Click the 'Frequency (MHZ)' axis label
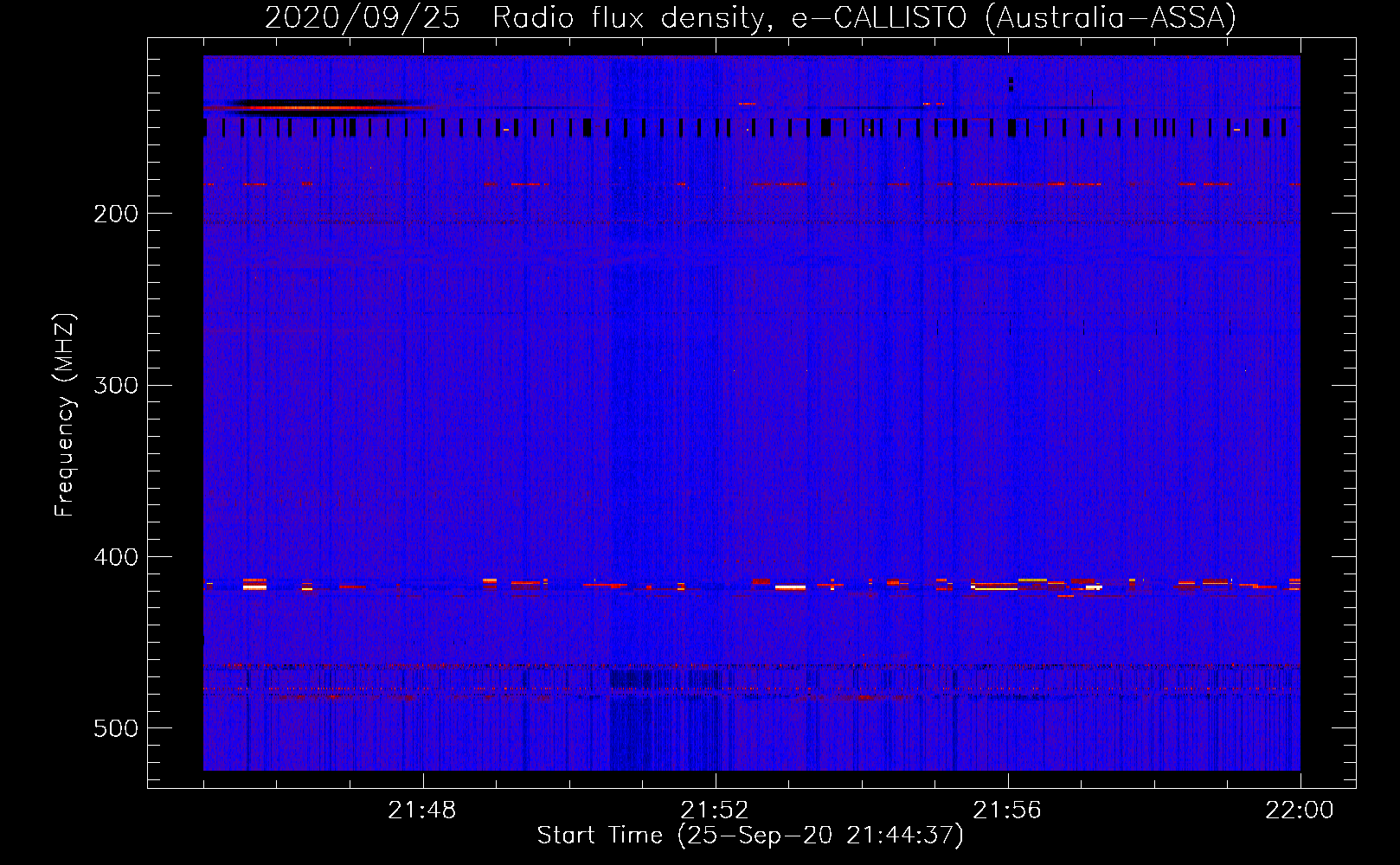 tap(65, 415)
